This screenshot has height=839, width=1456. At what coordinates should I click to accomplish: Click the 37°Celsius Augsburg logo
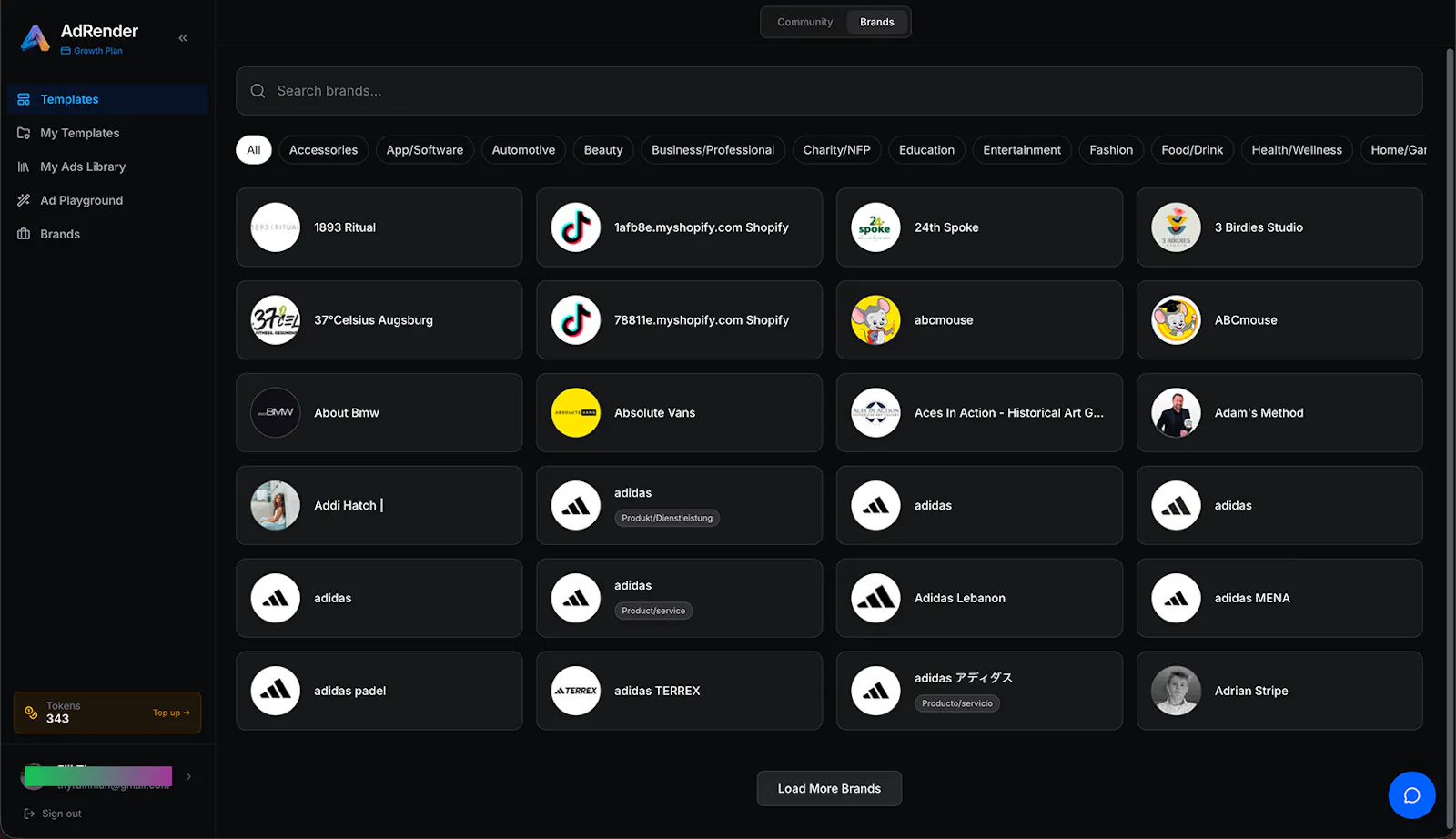pos(275,320)
